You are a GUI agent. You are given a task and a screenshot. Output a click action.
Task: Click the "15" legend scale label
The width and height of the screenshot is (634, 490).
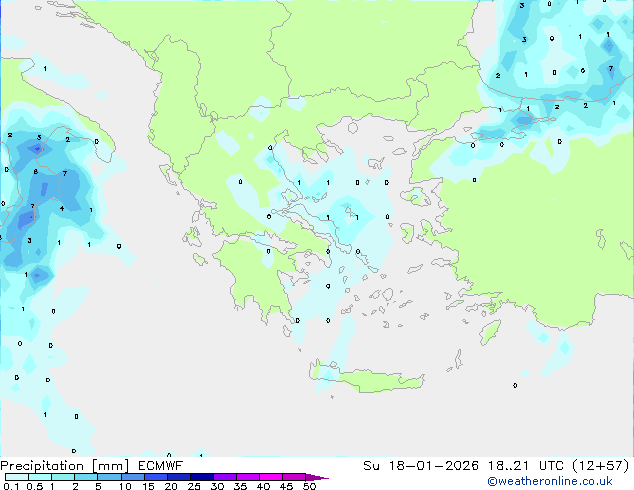[x=148, y=486]
